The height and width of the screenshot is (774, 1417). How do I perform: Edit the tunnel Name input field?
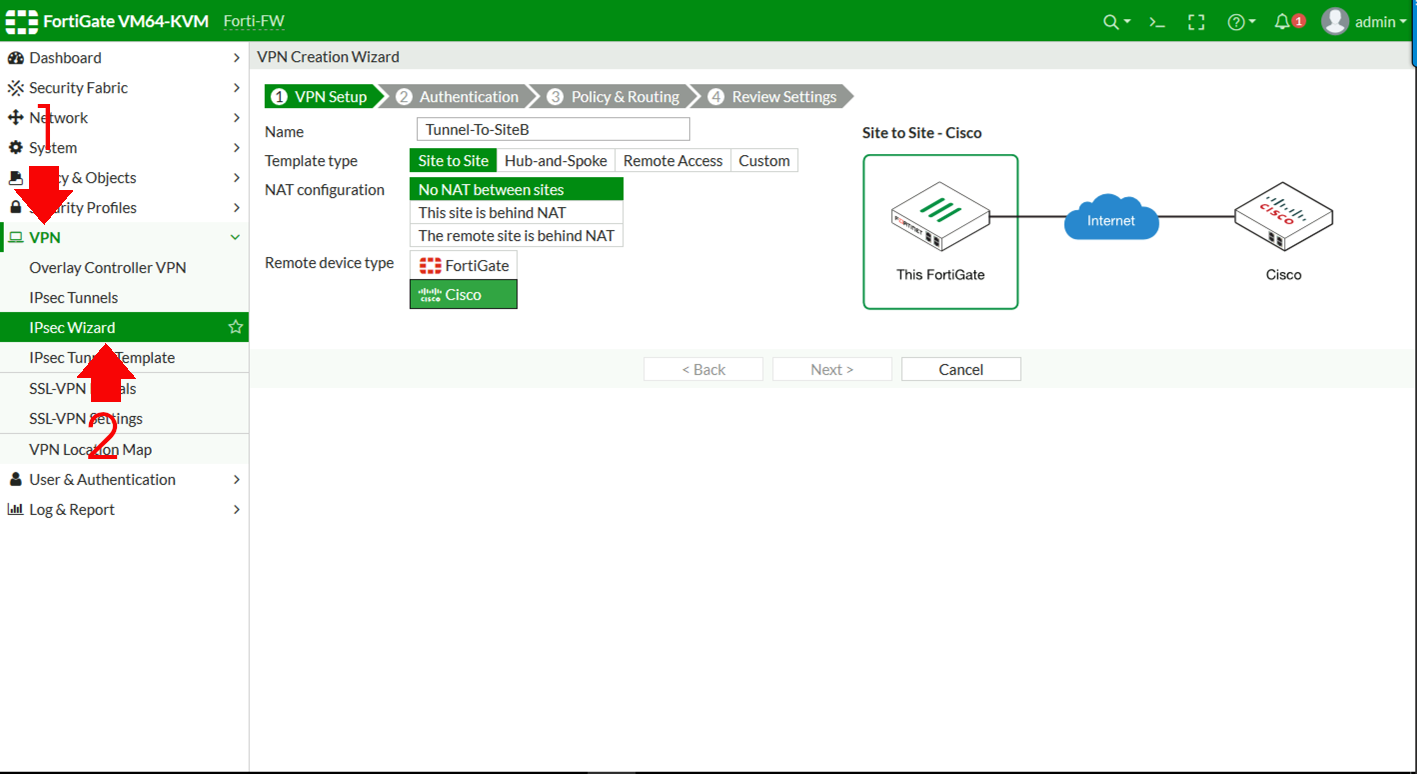(x=553, y=129)
